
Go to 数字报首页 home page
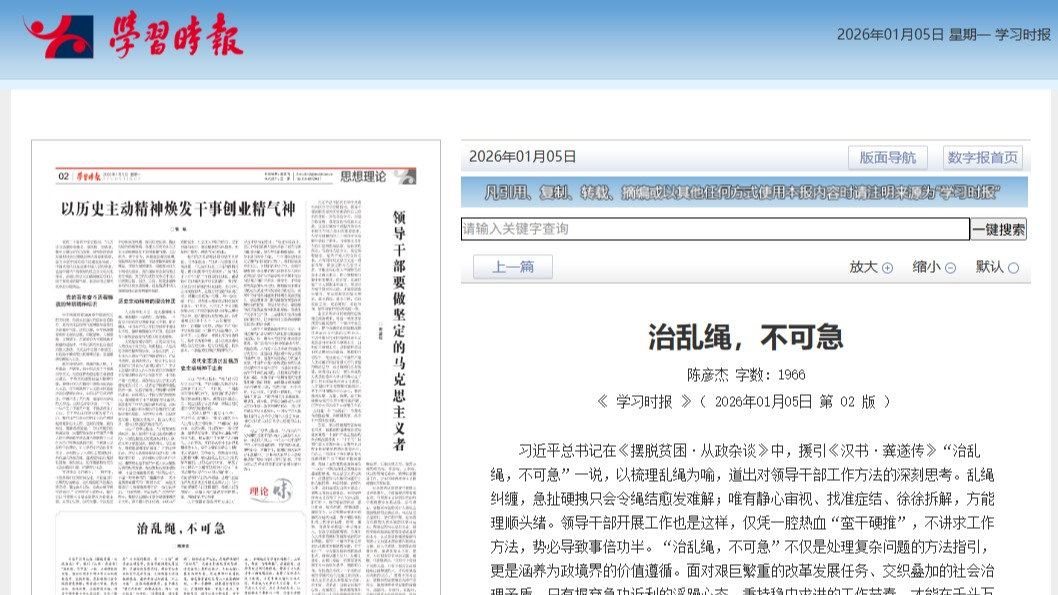pos(982,157)
